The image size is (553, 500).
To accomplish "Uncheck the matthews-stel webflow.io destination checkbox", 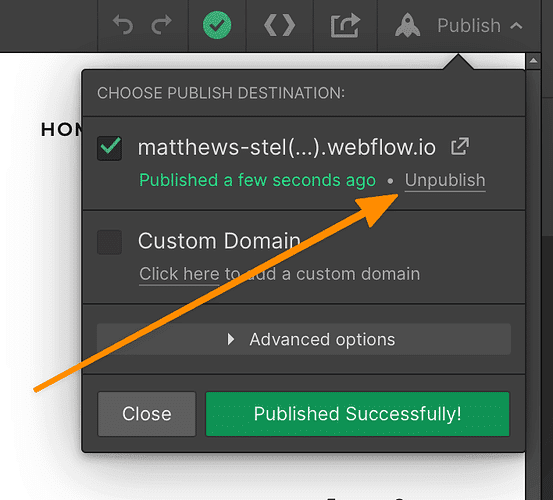I will [x=109, y=148].
